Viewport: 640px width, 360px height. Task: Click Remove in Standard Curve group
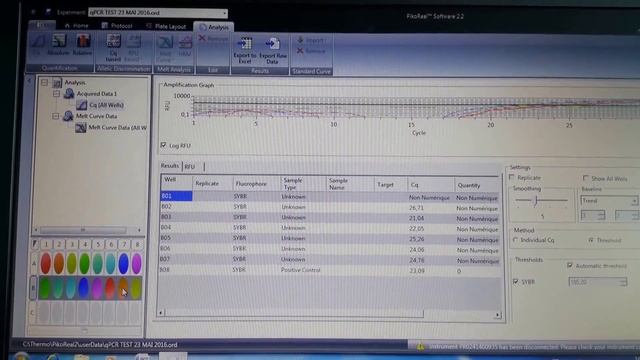pos(311,51)
